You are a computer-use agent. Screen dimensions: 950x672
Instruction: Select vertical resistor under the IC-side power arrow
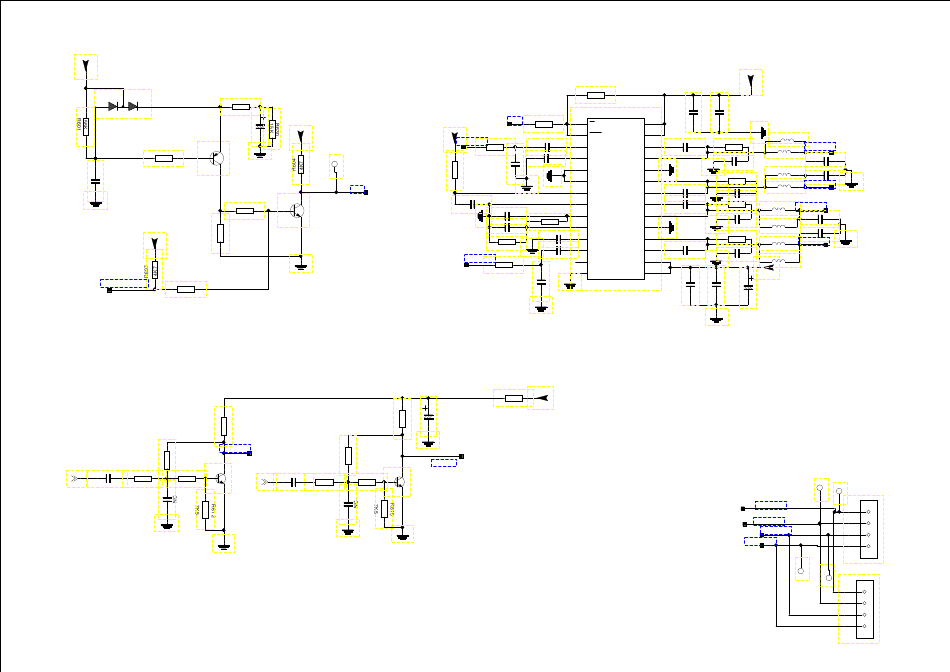[x=455, y=170]
